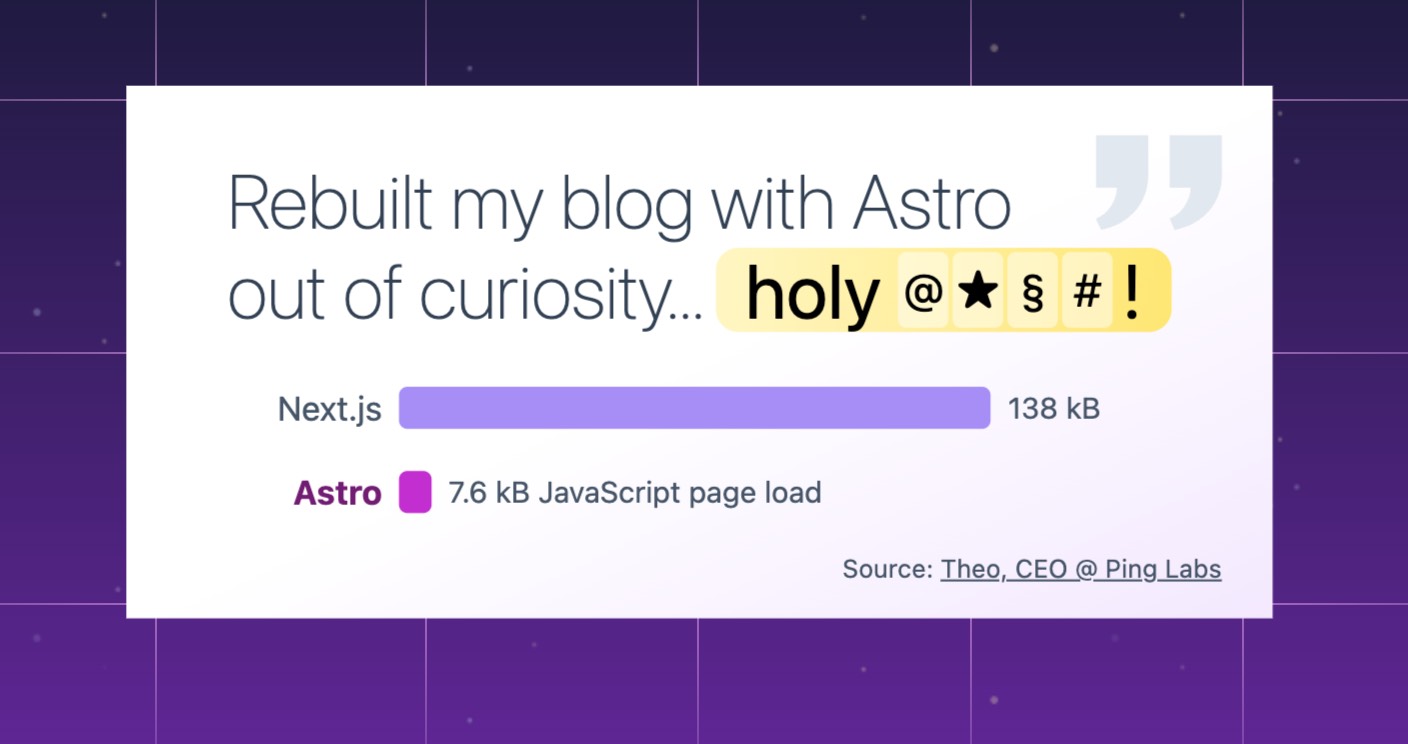Click the # hash symbol tile
The width and height of the screenshot is (1408, 744).
pos(1087,290)
